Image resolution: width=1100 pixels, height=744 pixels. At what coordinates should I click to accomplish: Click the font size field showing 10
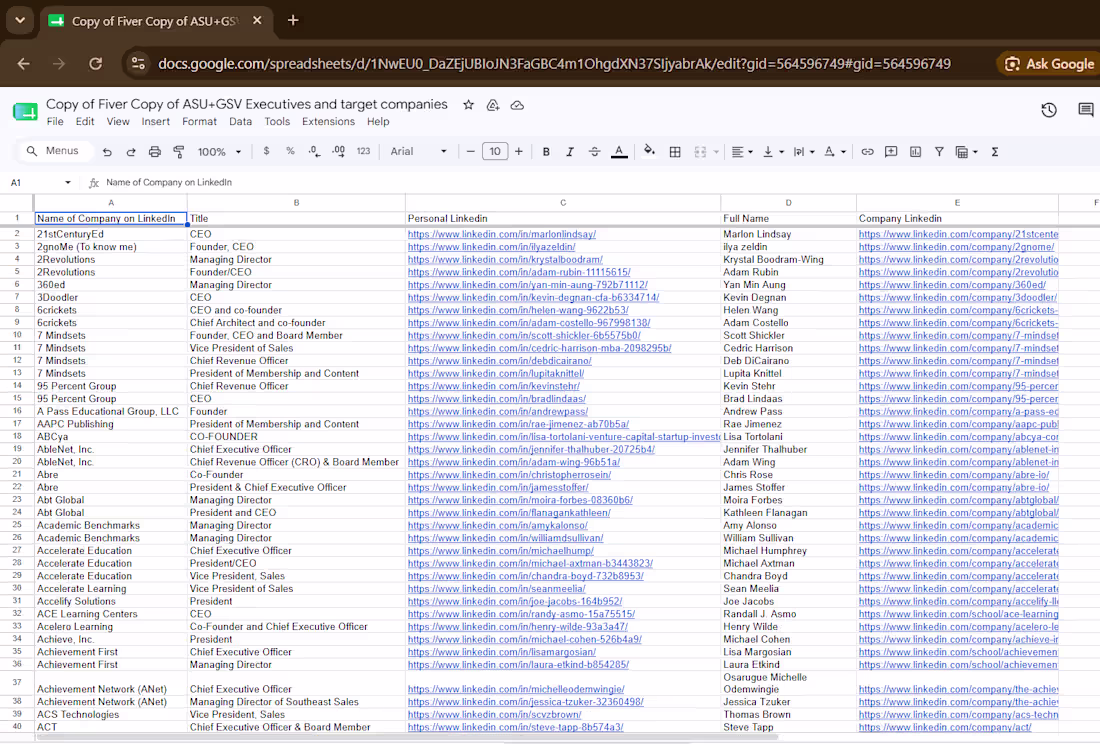pos(495,151)
